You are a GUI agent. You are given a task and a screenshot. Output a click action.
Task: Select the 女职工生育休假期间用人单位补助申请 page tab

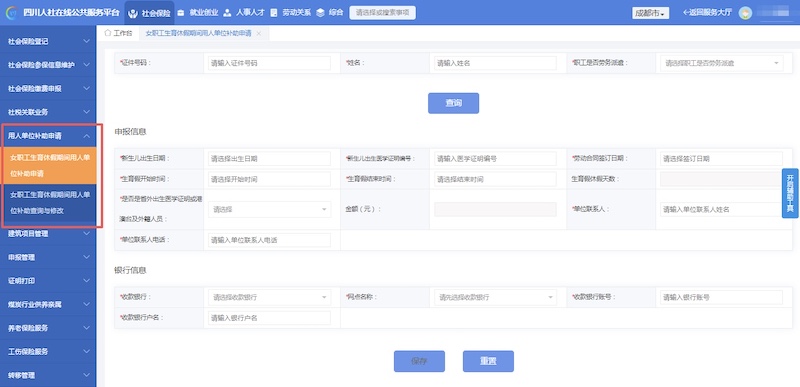point(198,33)
